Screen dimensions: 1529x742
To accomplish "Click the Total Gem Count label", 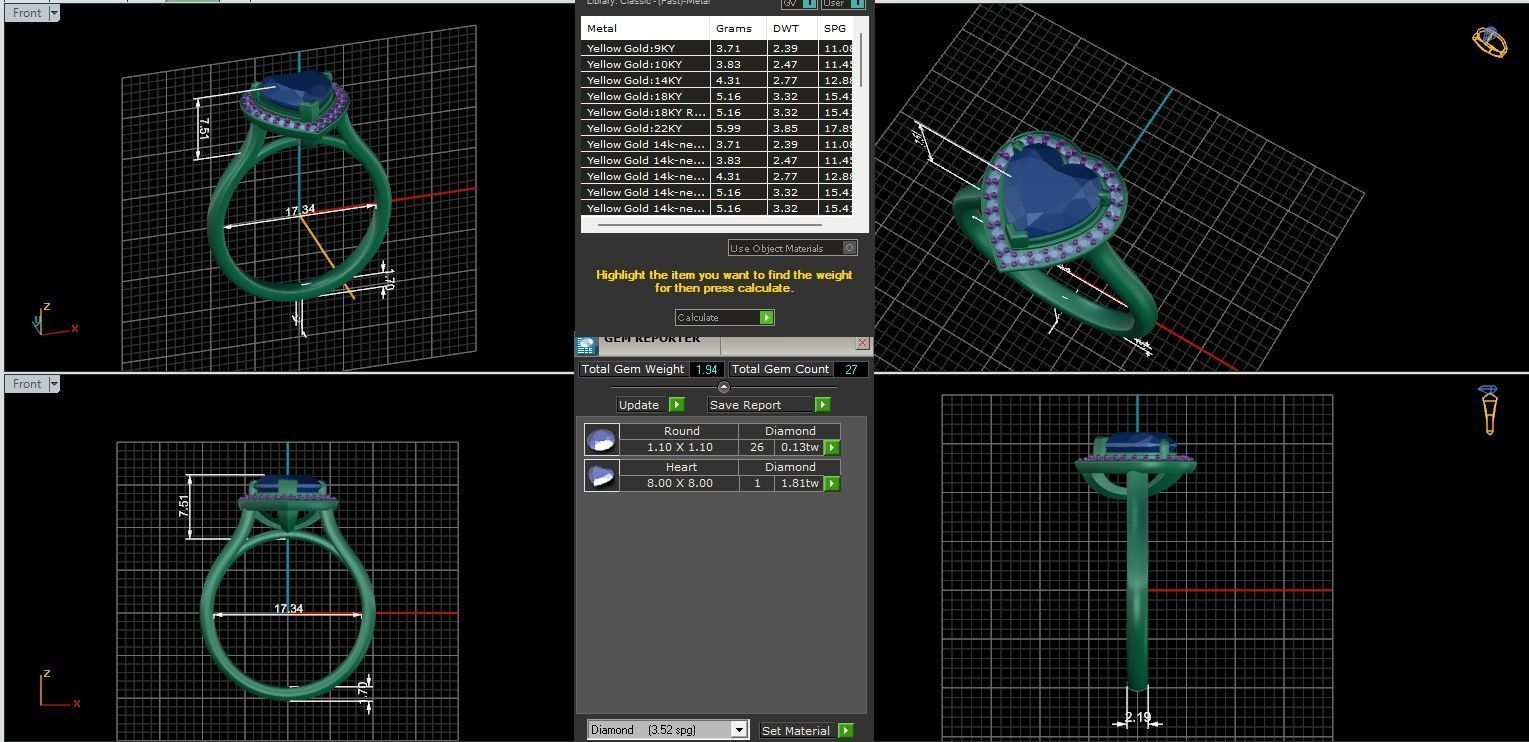I will click(781, 369).
